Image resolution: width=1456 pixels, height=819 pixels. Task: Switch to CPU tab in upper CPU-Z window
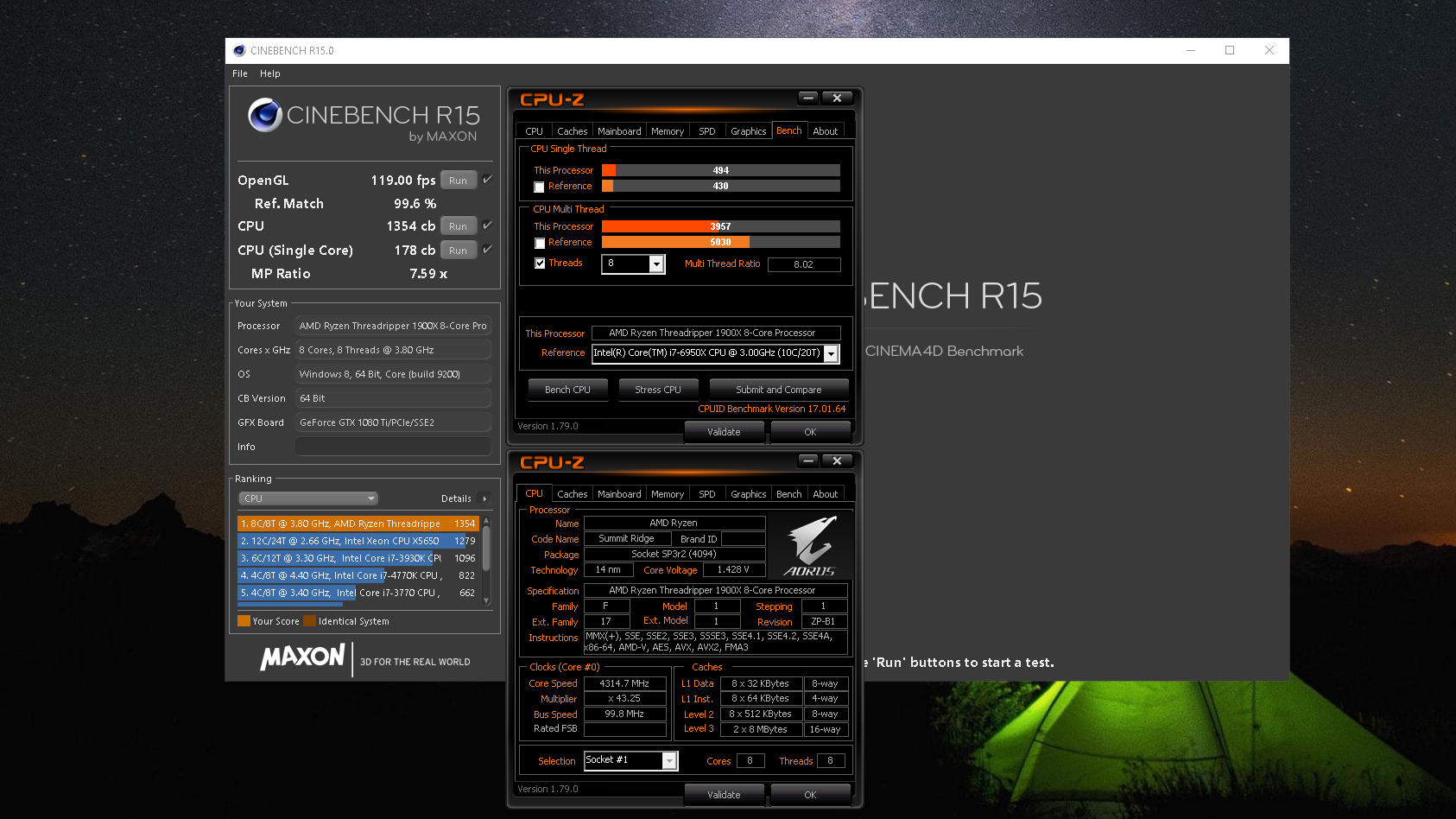click(535, 131)
